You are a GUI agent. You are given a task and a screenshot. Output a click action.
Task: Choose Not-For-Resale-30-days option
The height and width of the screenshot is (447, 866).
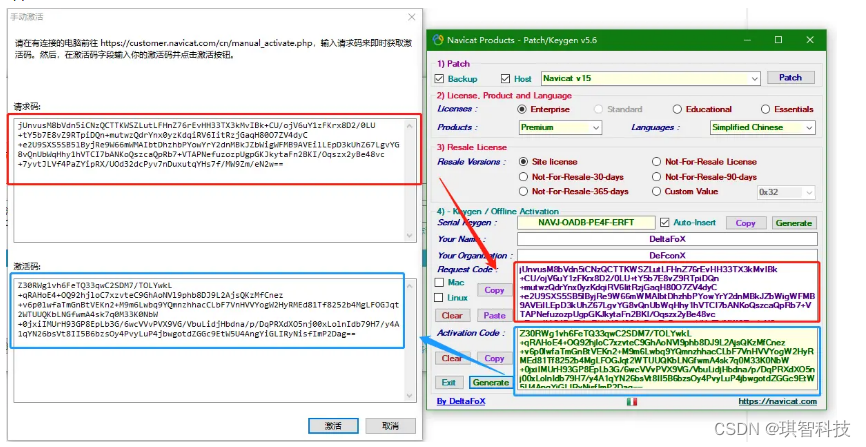click(x=523, y=177)
